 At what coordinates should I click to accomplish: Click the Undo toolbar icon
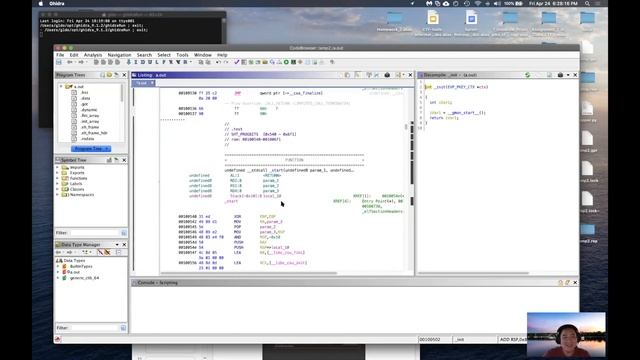218,62
